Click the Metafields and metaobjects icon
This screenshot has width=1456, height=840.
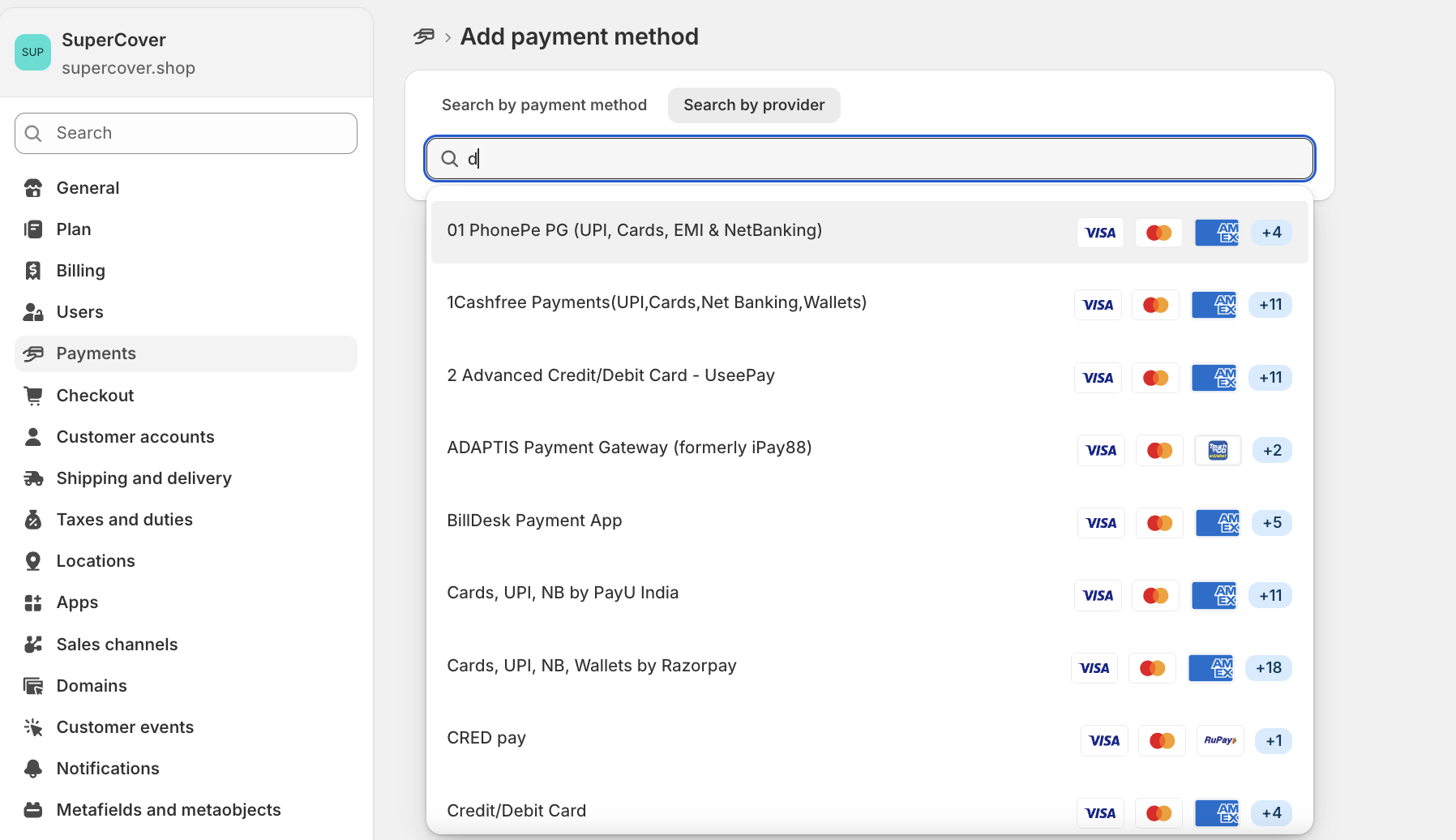[33, 810]
